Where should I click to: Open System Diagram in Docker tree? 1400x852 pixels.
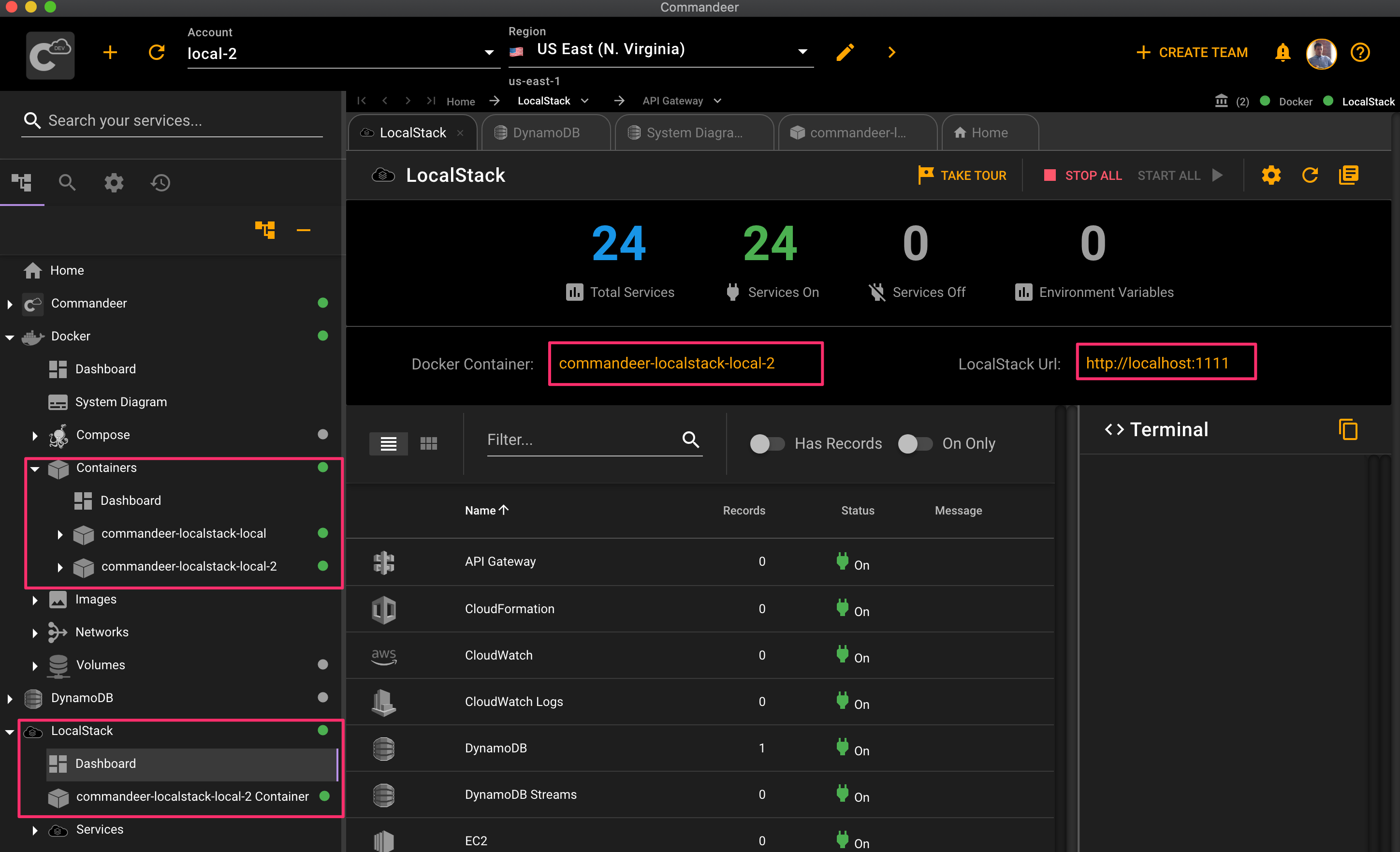click(x=120, y=402)
